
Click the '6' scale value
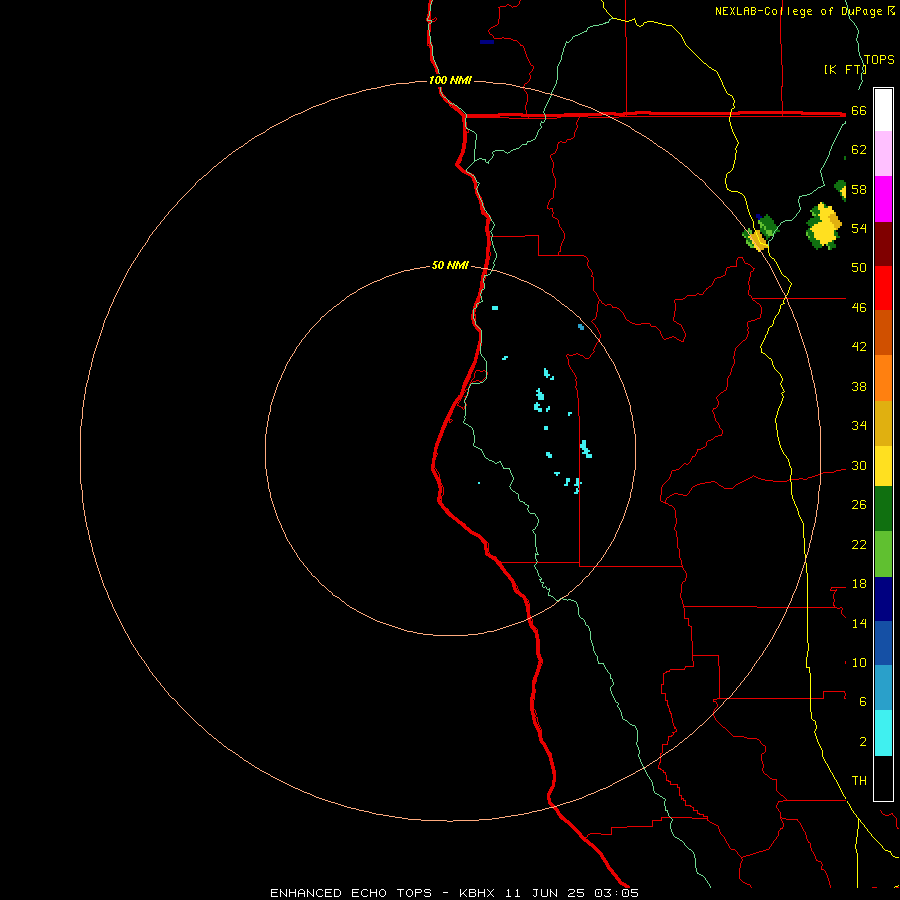point(863,702)
